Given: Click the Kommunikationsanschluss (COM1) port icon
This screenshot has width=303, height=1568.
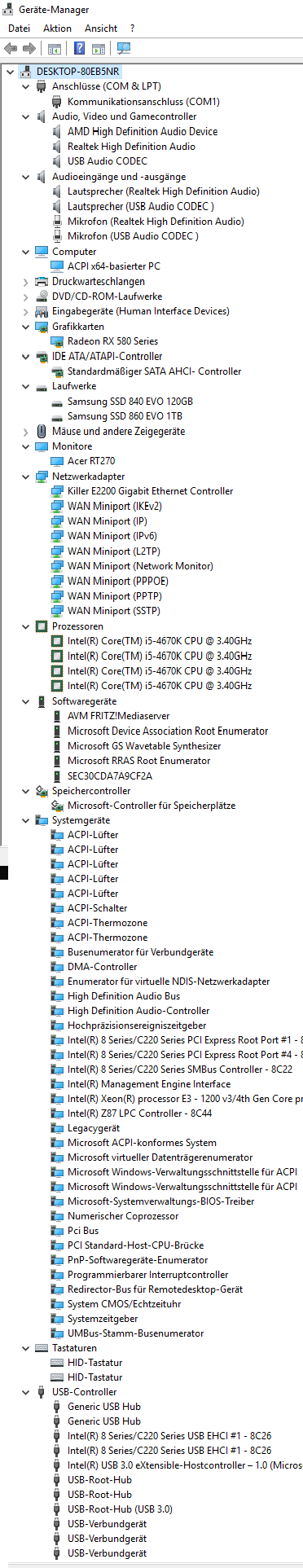Looking at the screenshot, I should tap(57, 102).
